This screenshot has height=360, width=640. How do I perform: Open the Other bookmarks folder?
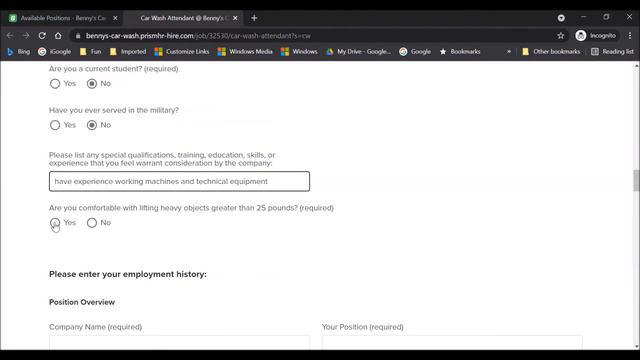tap(551, 51)
